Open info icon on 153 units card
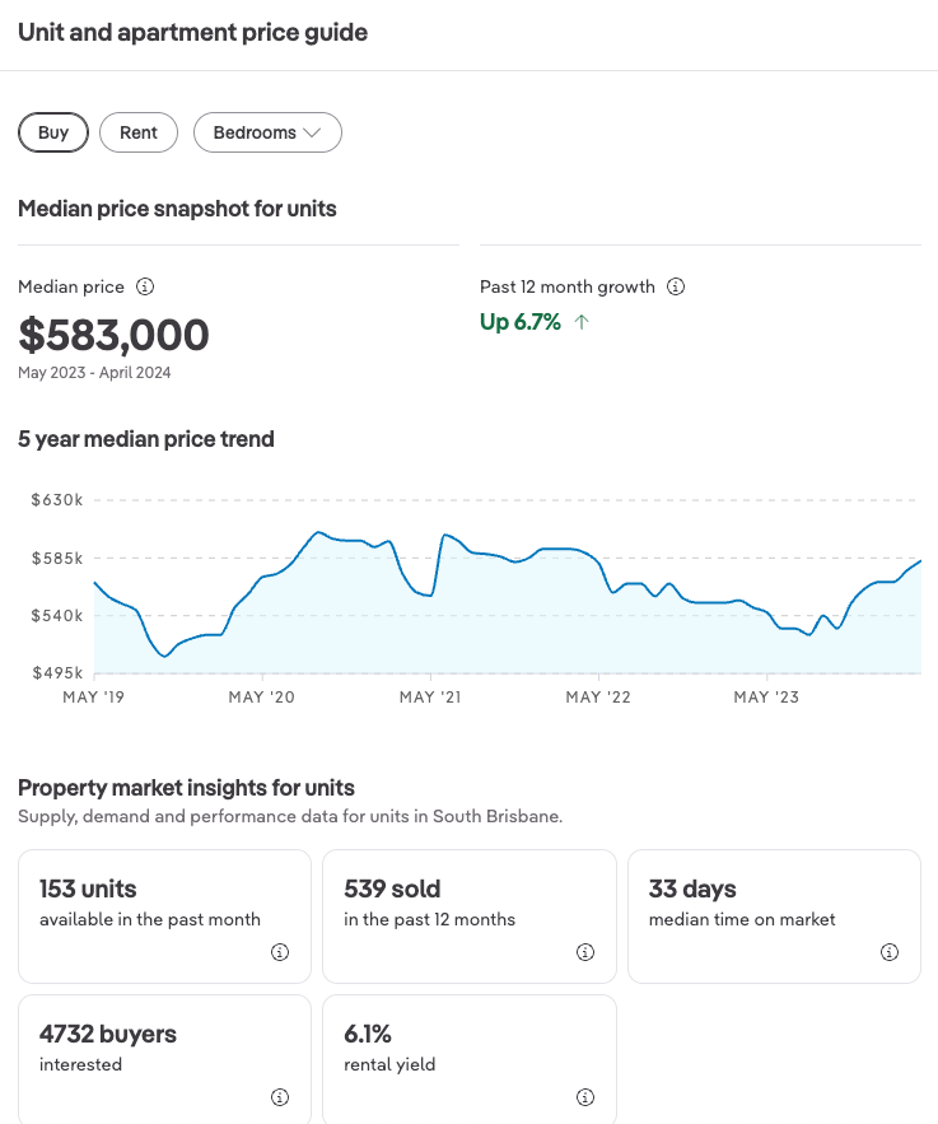Image resolution: width=938 pixels, height=1124 pixels. click(x=280, y=952)
